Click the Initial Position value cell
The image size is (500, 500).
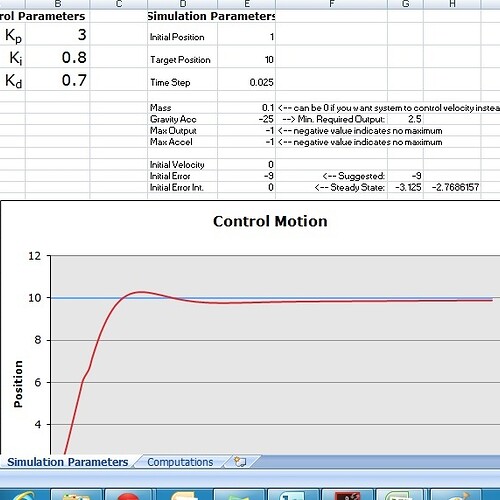(247, 36)
